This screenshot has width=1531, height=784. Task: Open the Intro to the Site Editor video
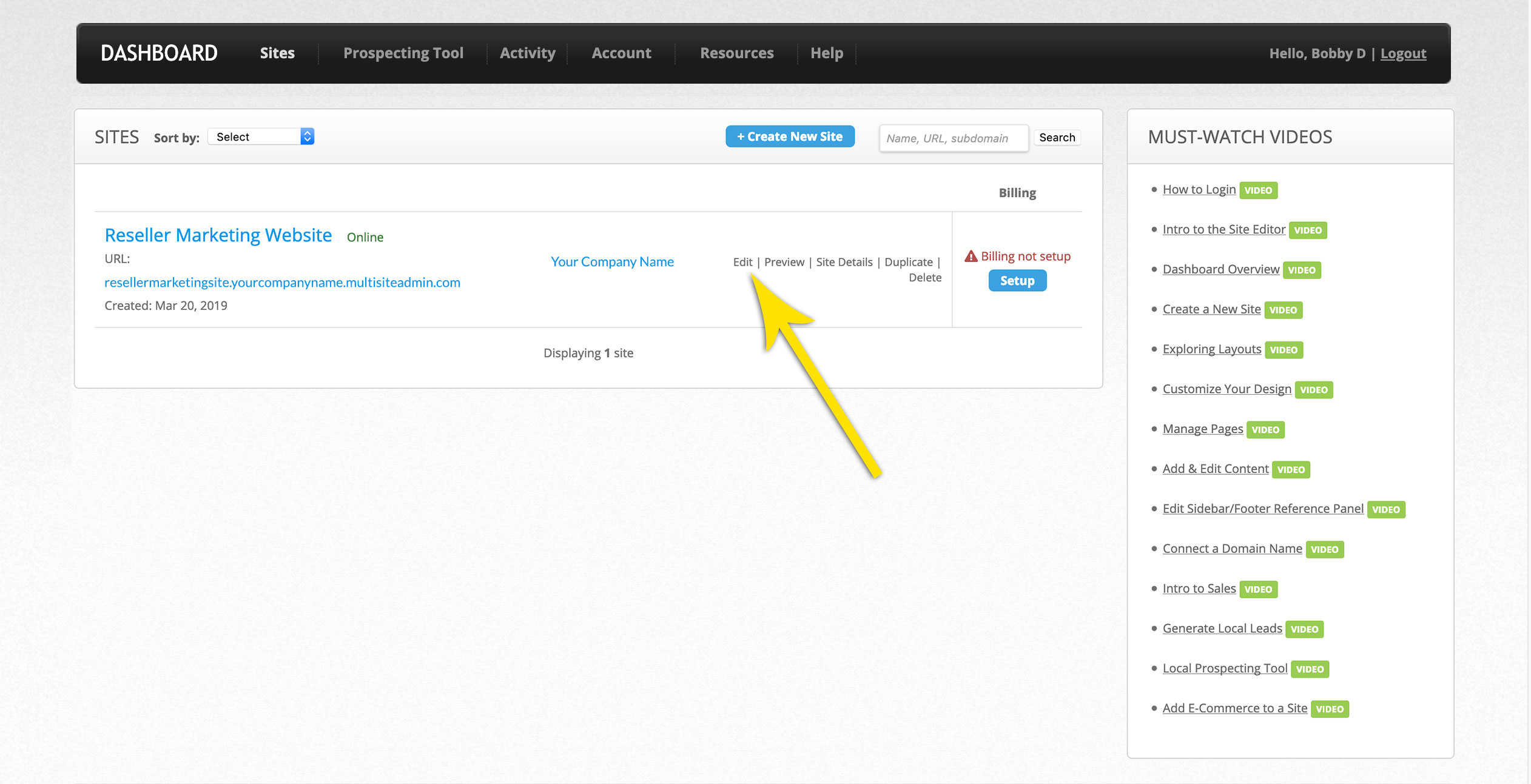(x=1224, y=230)
